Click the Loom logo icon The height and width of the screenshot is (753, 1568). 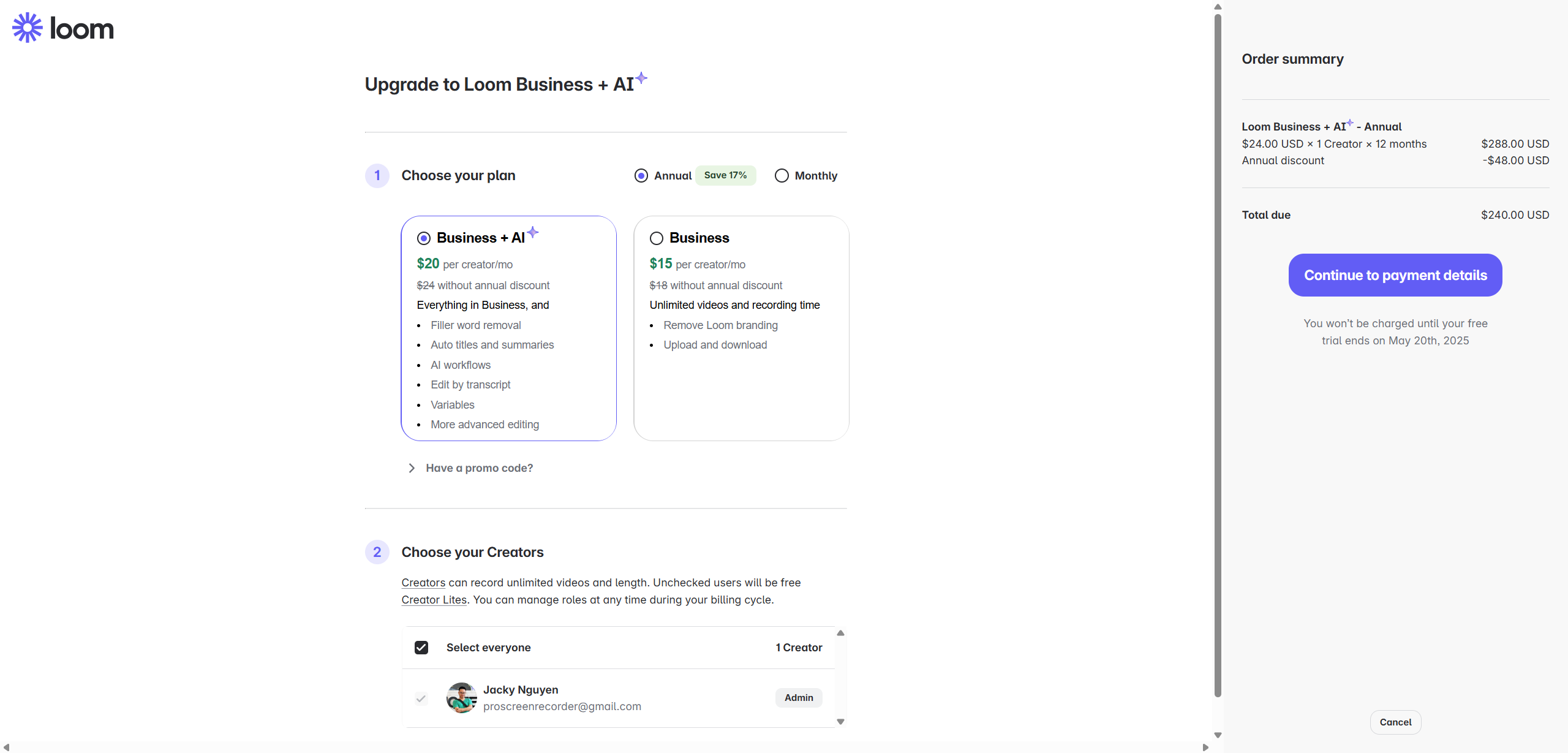[x=28, y=28]
